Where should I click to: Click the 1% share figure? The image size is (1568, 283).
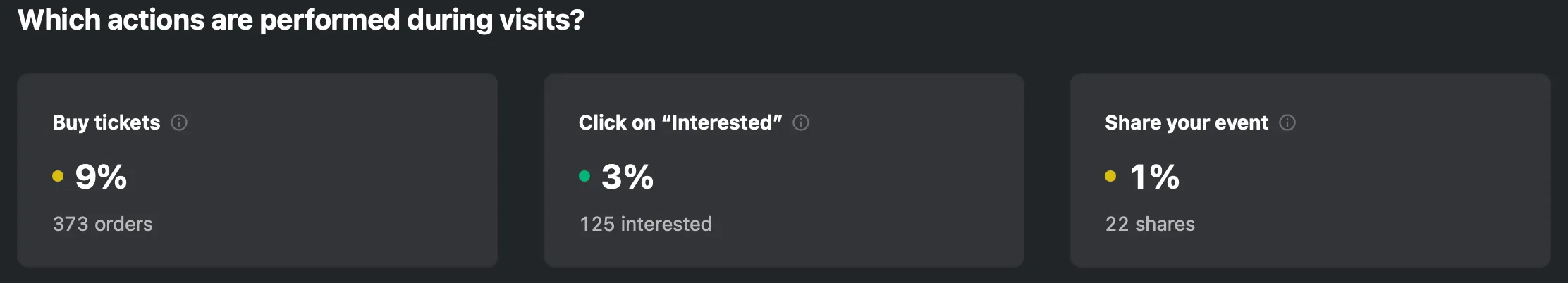(x=1154, y=177)
